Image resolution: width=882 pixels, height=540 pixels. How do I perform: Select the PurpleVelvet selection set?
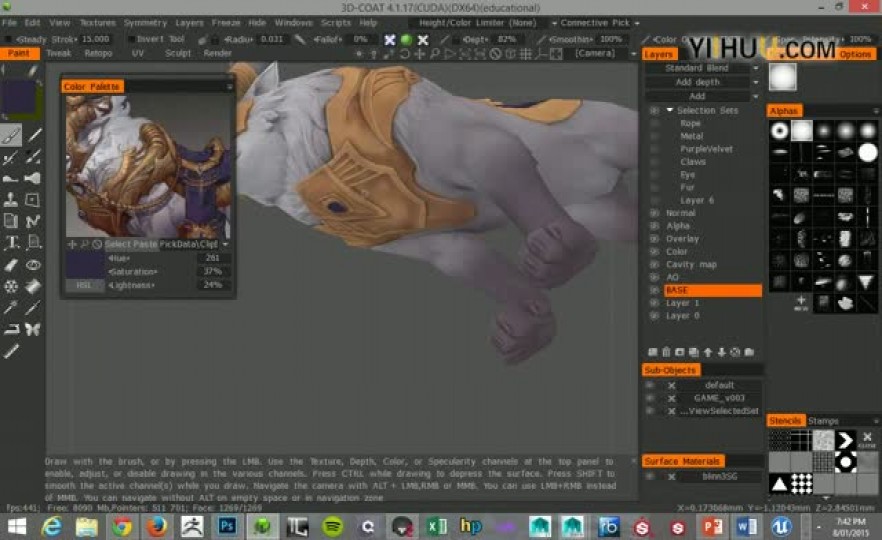pyautogui.click(x=706, y=149)
